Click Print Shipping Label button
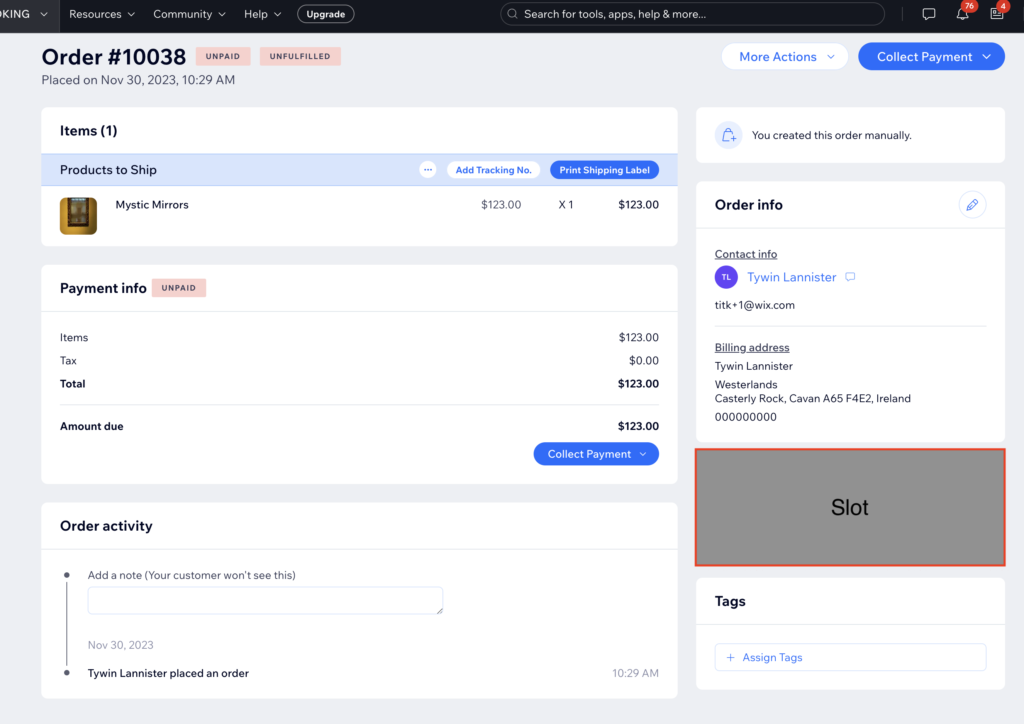Viewport: 1024px width, 724px height. (x=604, y=170)
